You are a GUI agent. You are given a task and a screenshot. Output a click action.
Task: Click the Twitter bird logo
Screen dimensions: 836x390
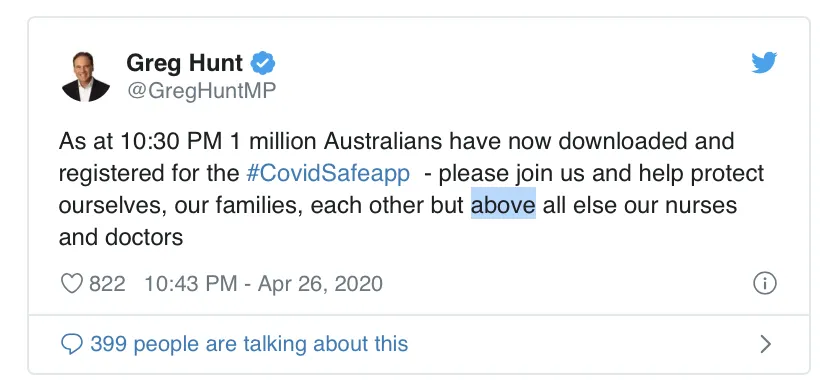tap(764, 63)
